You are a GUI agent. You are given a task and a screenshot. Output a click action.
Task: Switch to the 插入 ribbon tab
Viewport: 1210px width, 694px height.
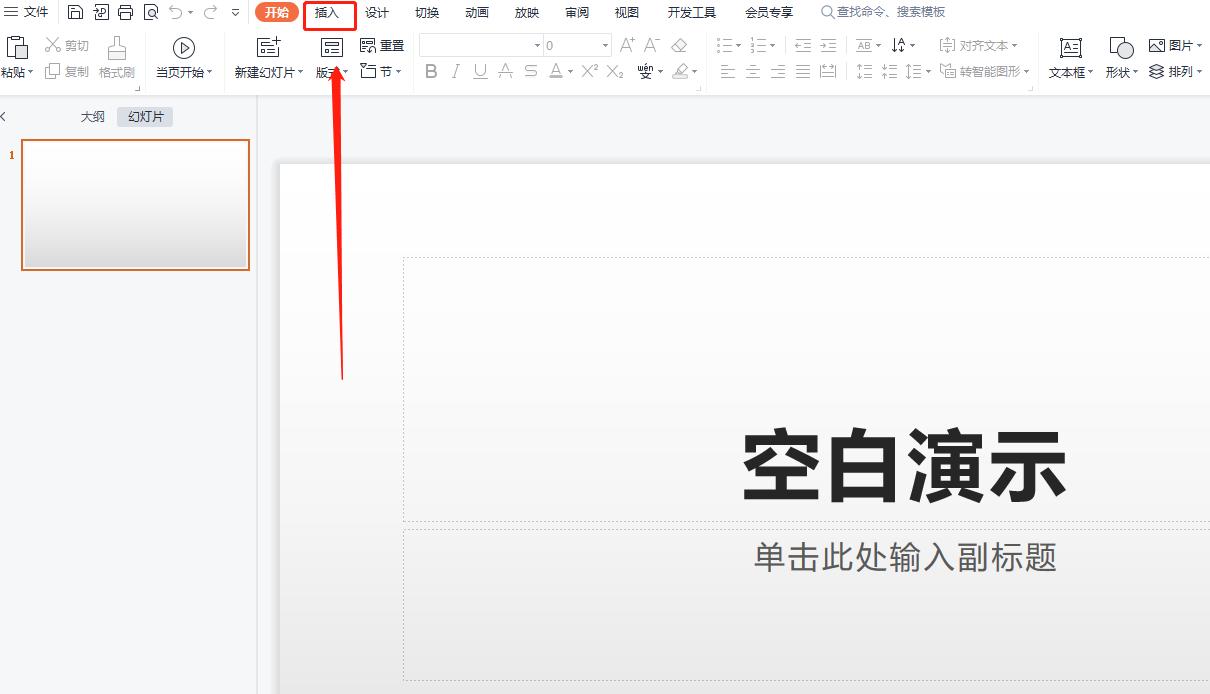click(x=329, y=12)
